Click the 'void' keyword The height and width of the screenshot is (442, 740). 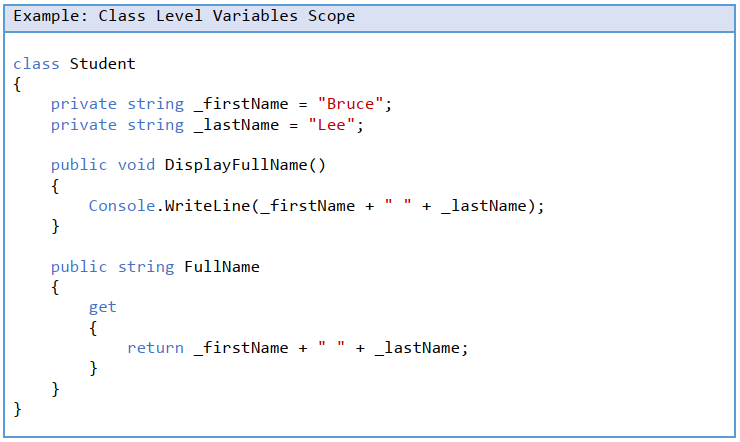pyautogui.click(x=136, y=165)
